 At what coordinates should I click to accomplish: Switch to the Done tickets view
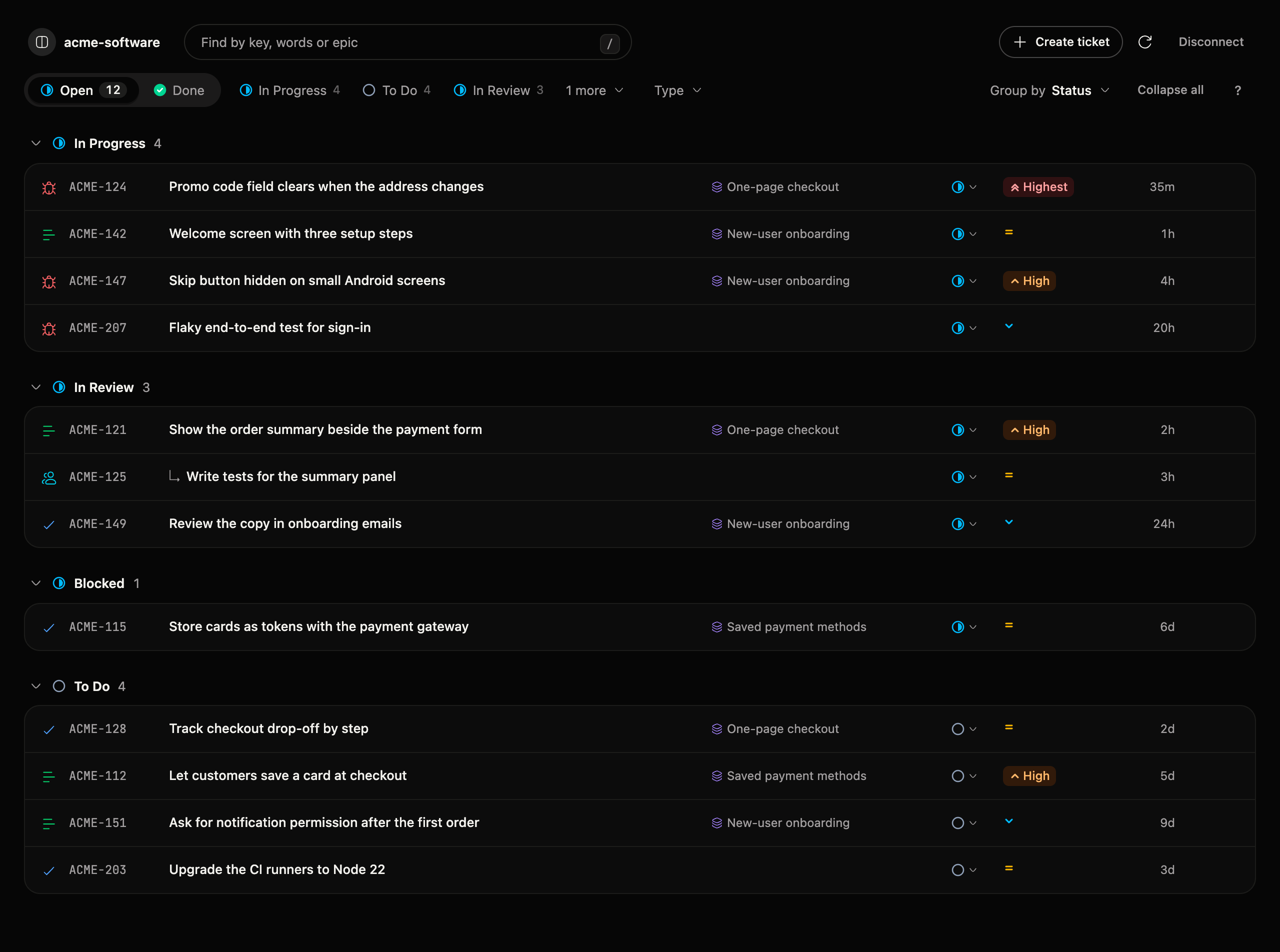click(x=179, y=90)
